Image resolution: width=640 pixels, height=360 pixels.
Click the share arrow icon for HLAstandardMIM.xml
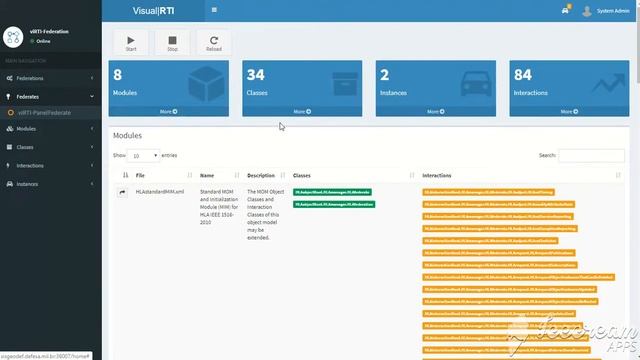pyautogui.click(x=122, y=193)
